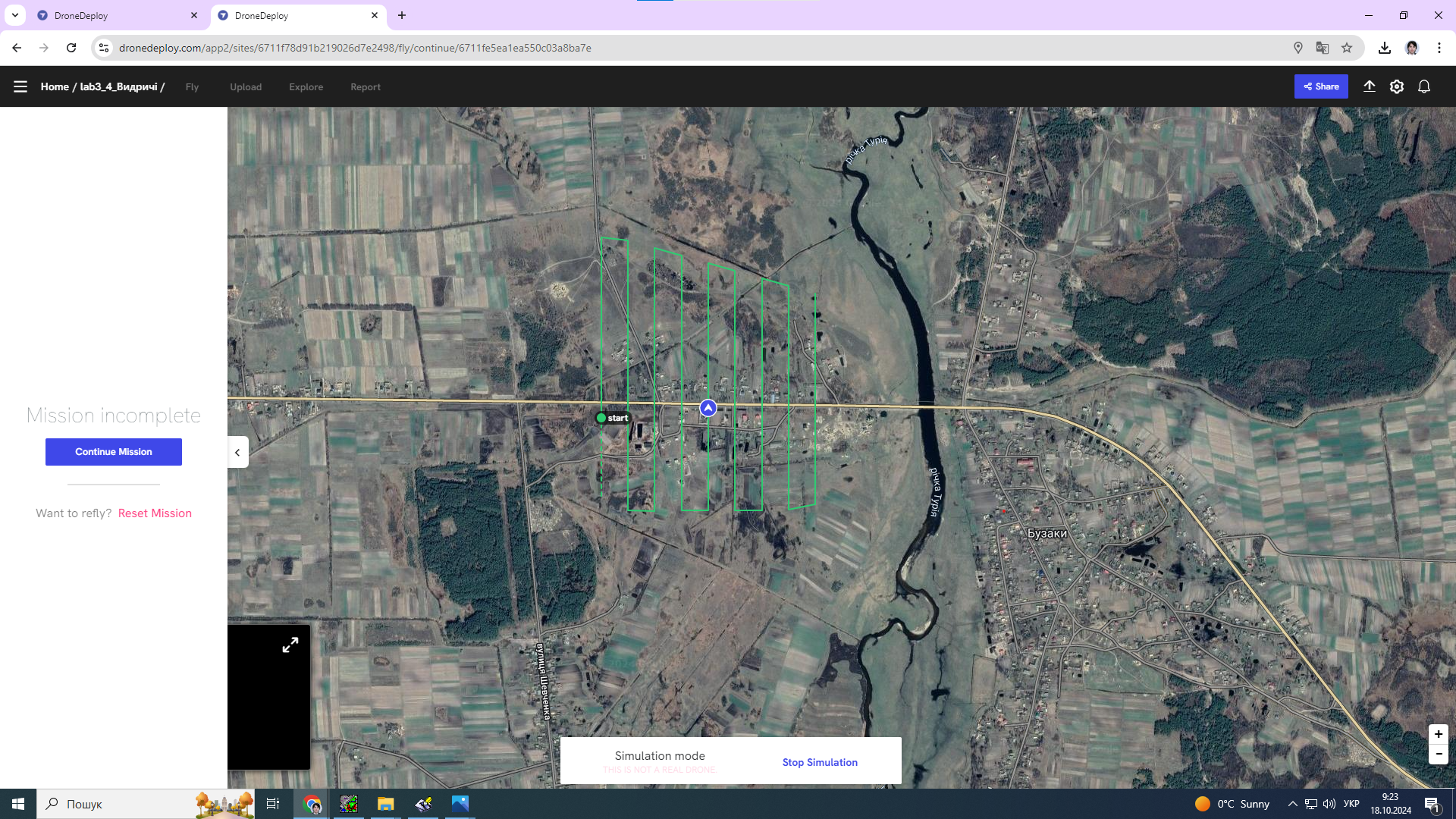Click the blue Share button
The image size is (1456, 819).
pos(1320,86)
